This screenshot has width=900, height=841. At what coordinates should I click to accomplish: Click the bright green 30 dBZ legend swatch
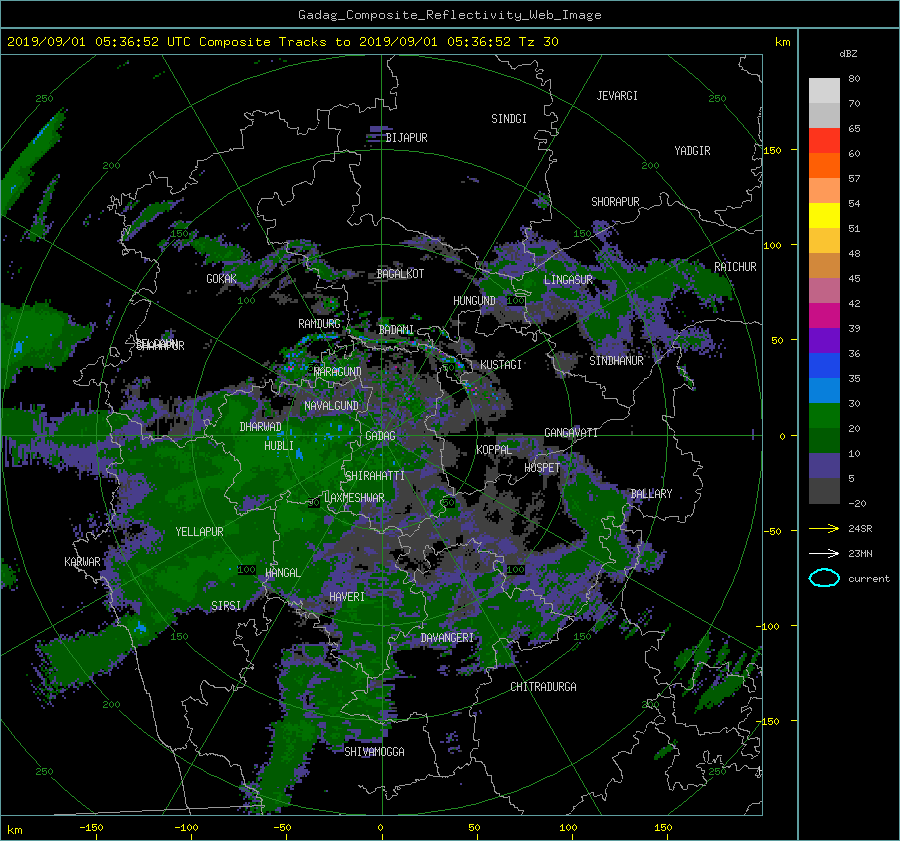coord(824,415)
